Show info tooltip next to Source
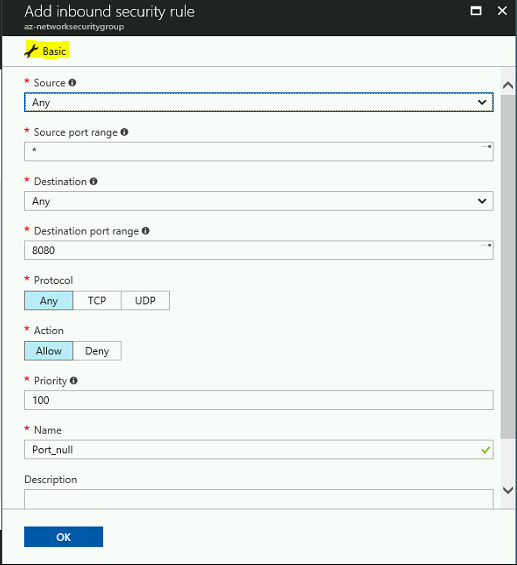 72,83
